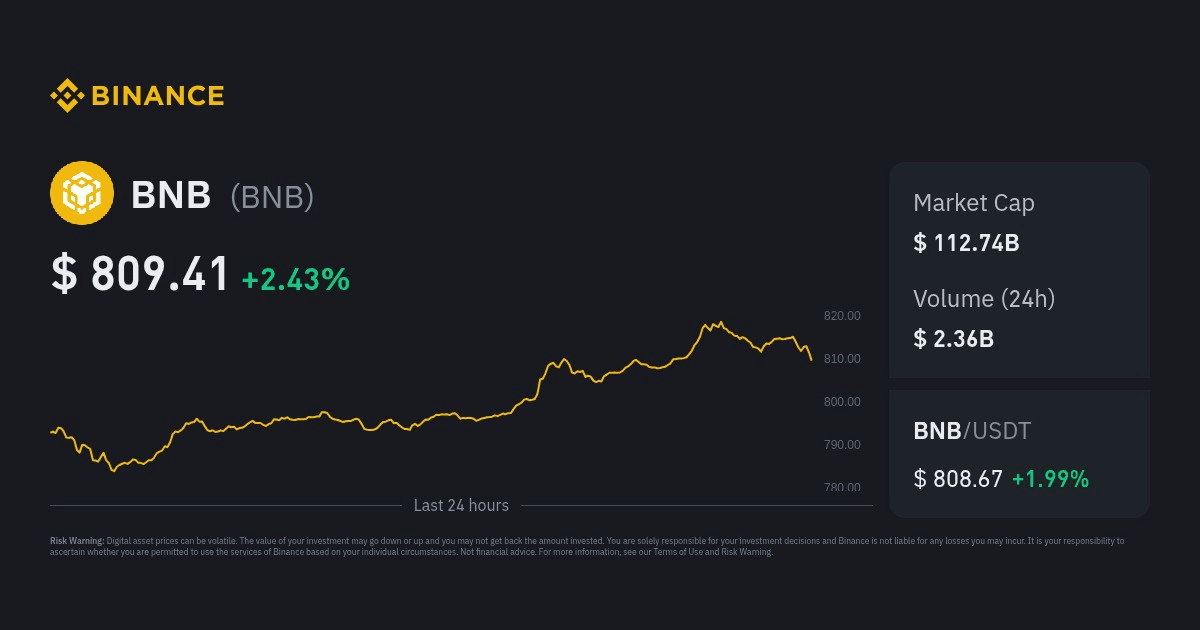Click the 800.00 chart axis label
The height and width of the screenshot is (630, 1200).
point(842,402)
